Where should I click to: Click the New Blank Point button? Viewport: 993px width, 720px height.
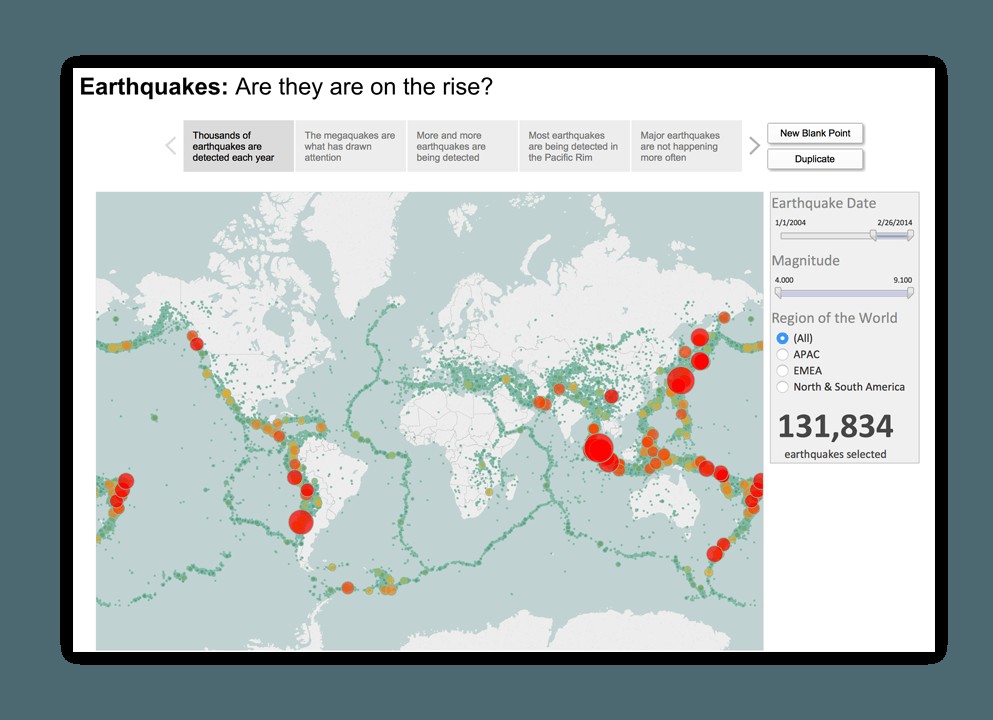[x=815, y=133]
